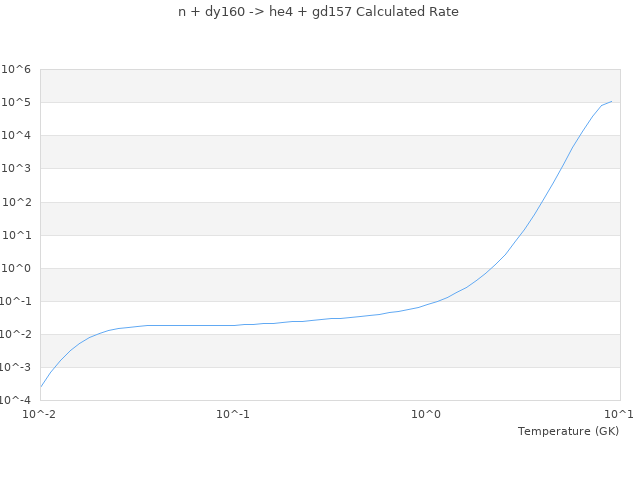Image resolution: width=640 pixels, height=480 pixels.
Task: Click the 10^-4 y-axis tick label
Action: (x=16, y=400)
